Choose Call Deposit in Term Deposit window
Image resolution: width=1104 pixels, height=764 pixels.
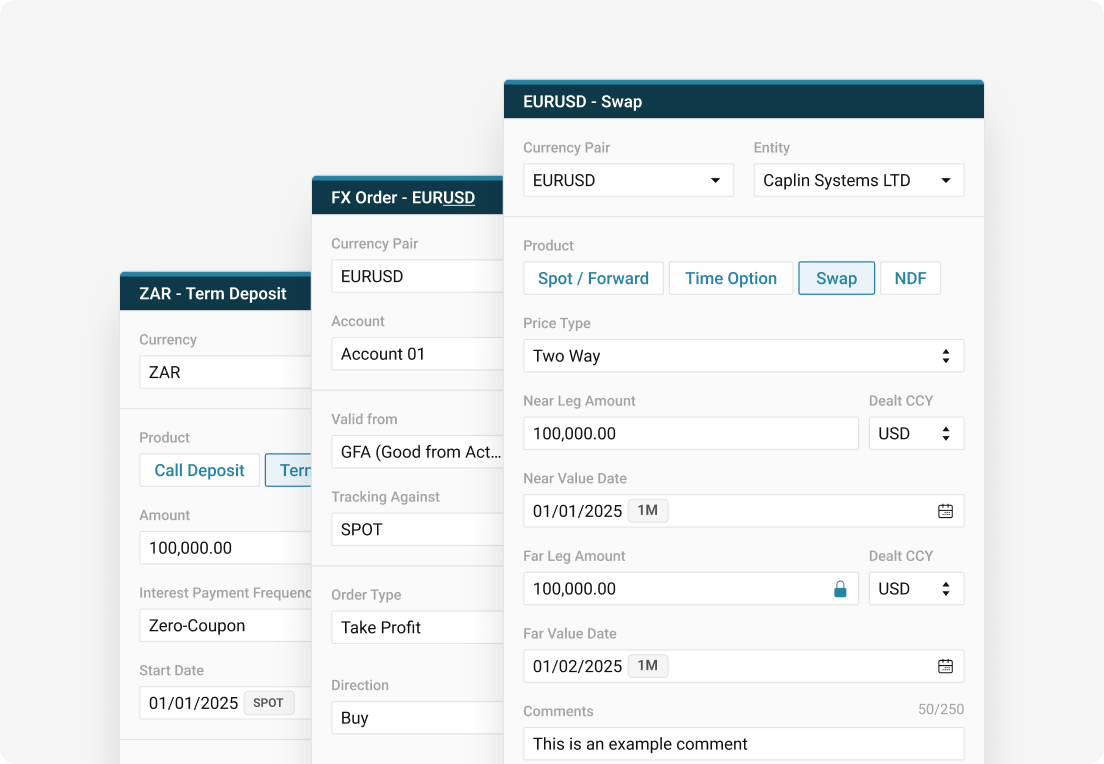199,470
